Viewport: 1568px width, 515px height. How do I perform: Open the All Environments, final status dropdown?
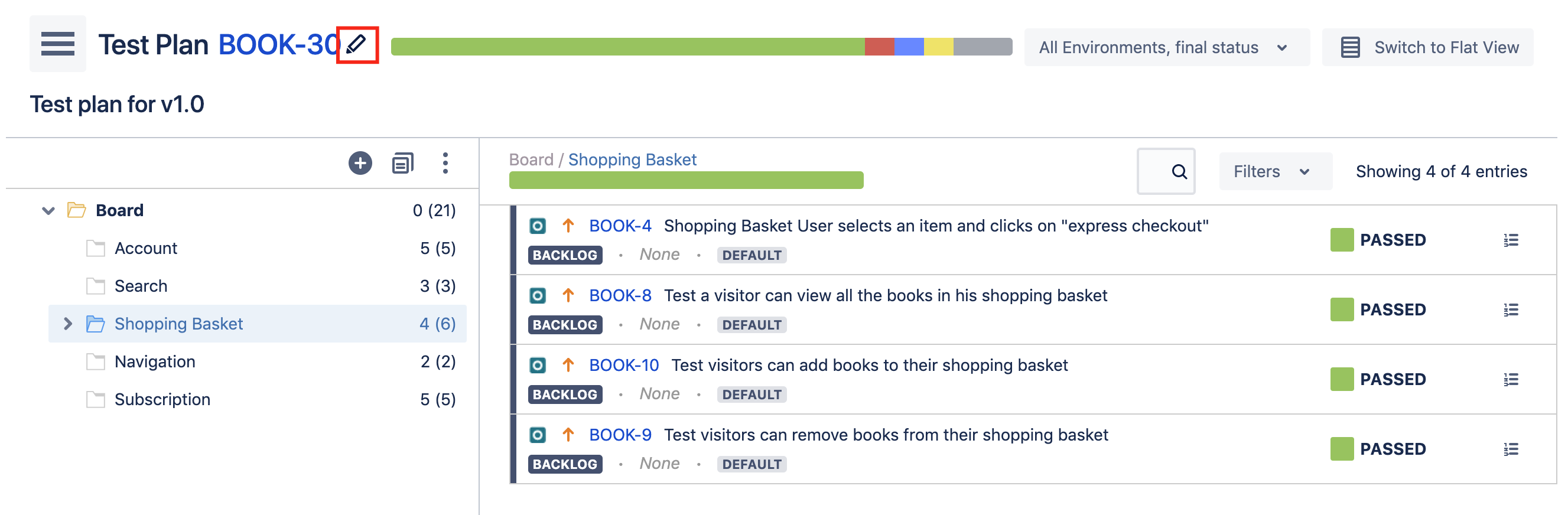coord(1166,47)
